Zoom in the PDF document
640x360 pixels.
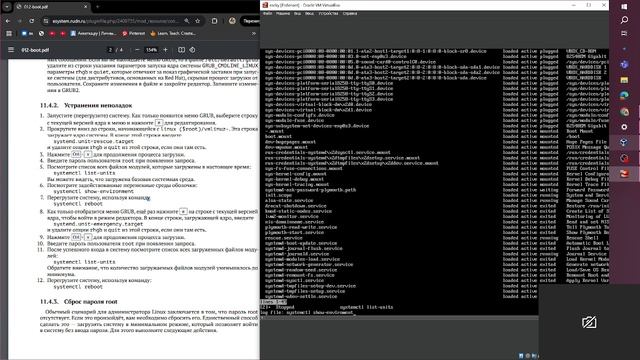coord(165,50)
